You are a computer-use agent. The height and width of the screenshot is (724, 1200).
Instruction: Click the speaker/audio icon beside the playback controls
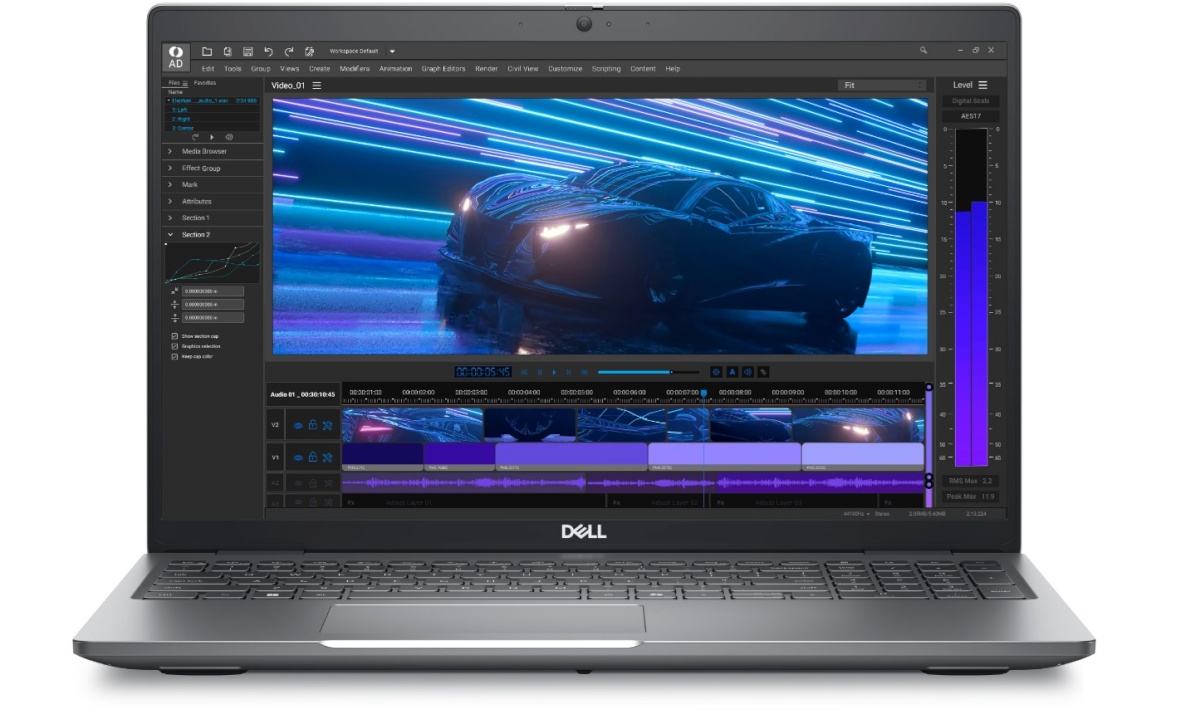click(747, 372)
